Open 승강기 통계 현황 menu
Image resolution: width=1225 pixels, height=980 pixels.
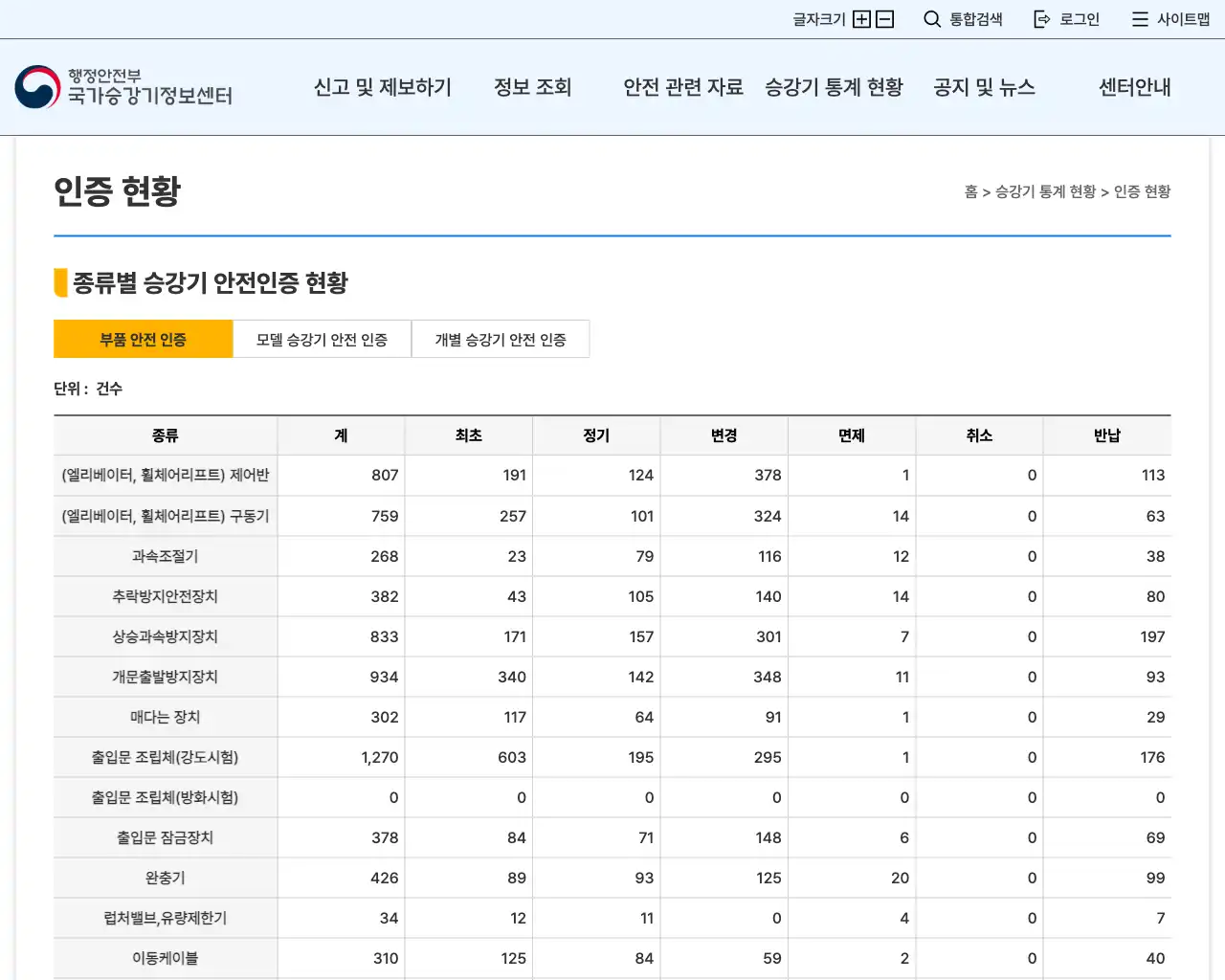(x=834, y=87)
